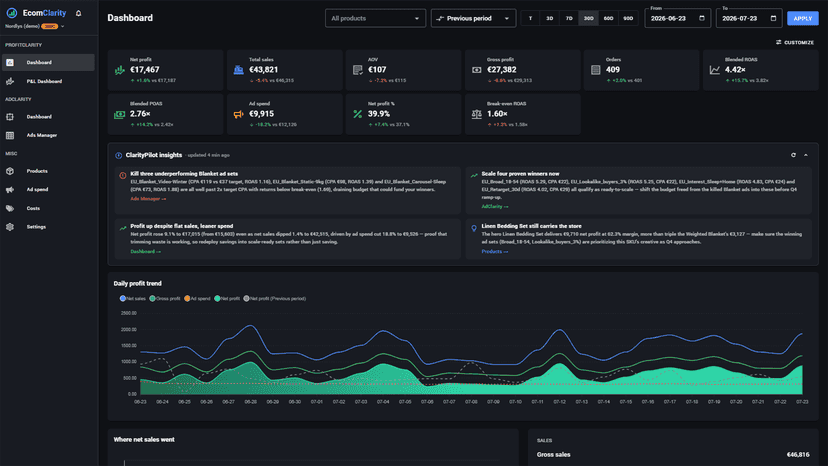Click the Net profit value €17,467
The height and width of the screenshot is (466, 828).
click(145, 70)
